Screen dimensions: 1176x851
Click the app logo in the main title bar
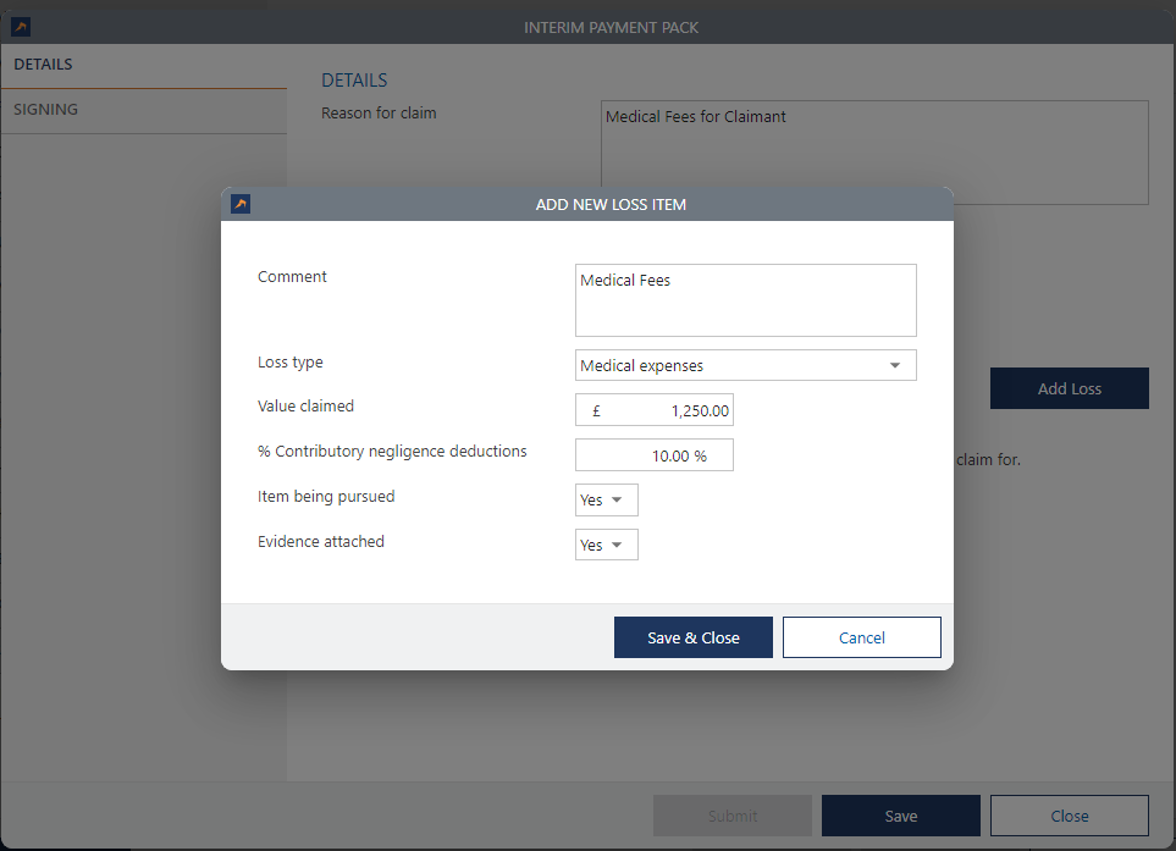click(20, 27)
